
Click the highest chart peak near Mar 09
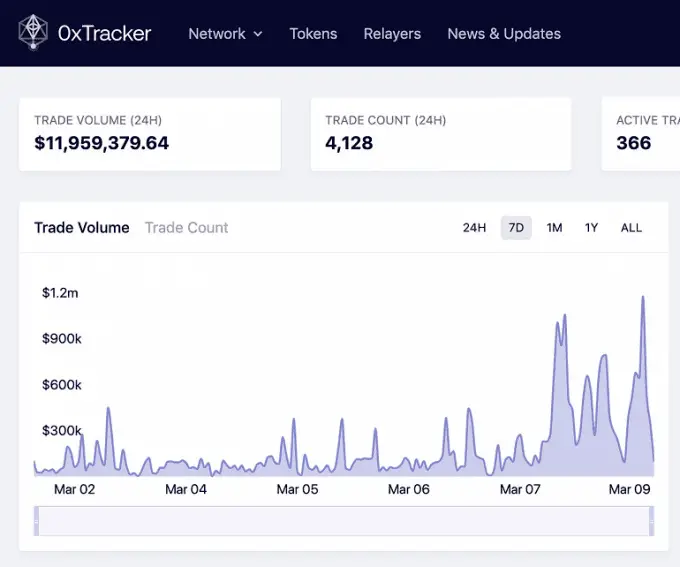pos(643,298)
